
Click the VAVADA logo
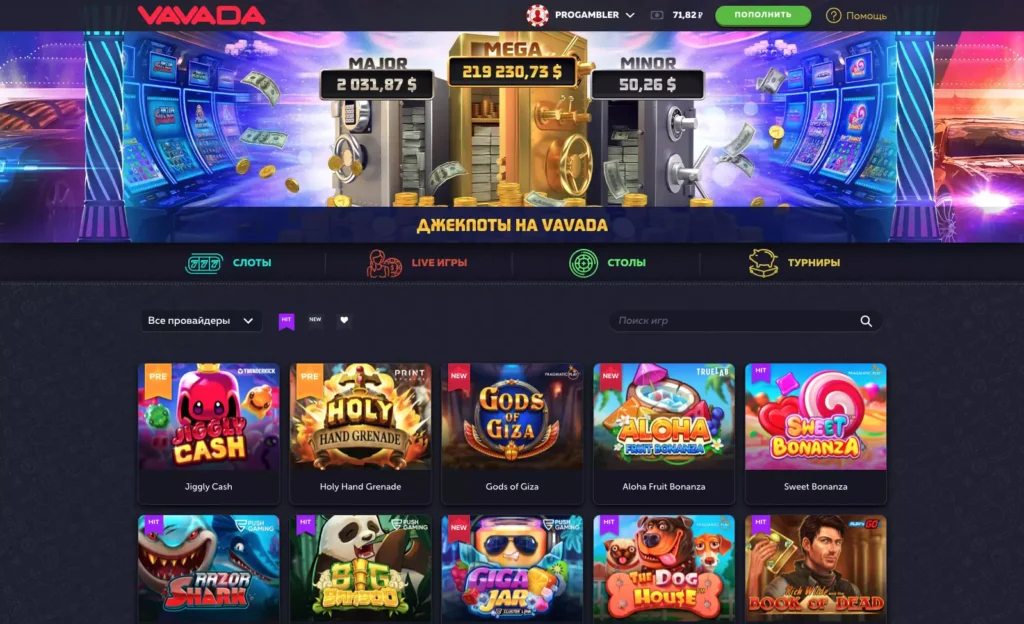(x=201, y=15)
